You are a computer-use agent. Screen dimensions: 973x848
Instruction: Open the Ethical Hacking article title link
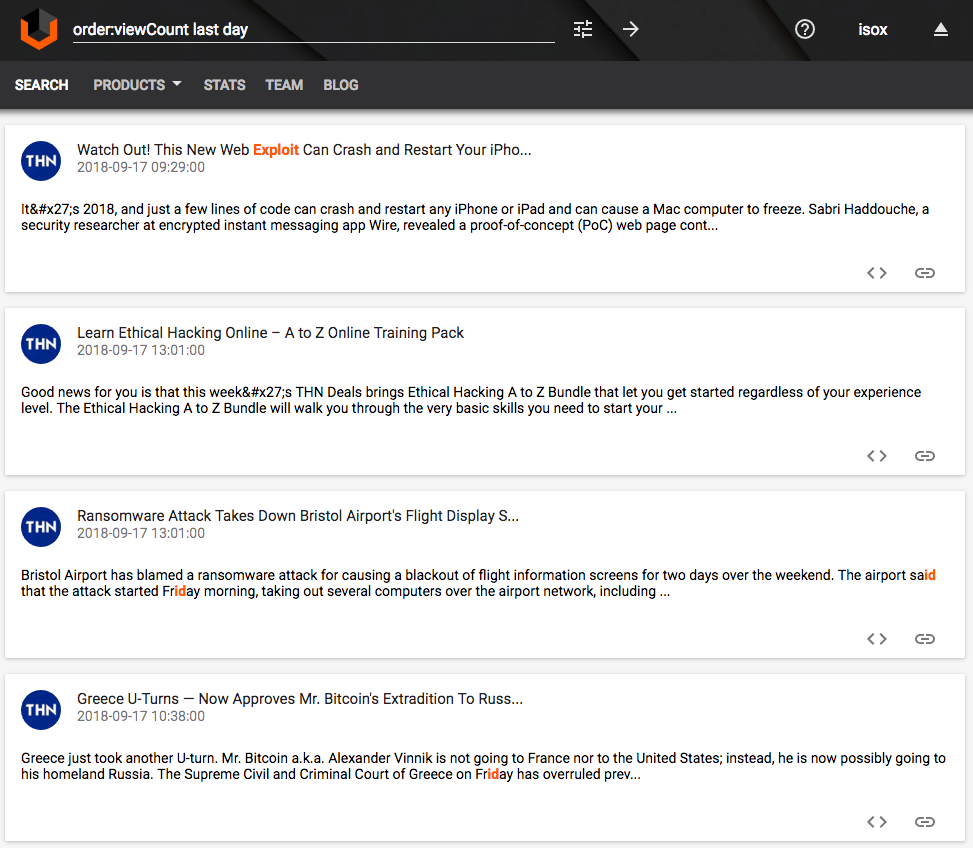tap(271, 332)
